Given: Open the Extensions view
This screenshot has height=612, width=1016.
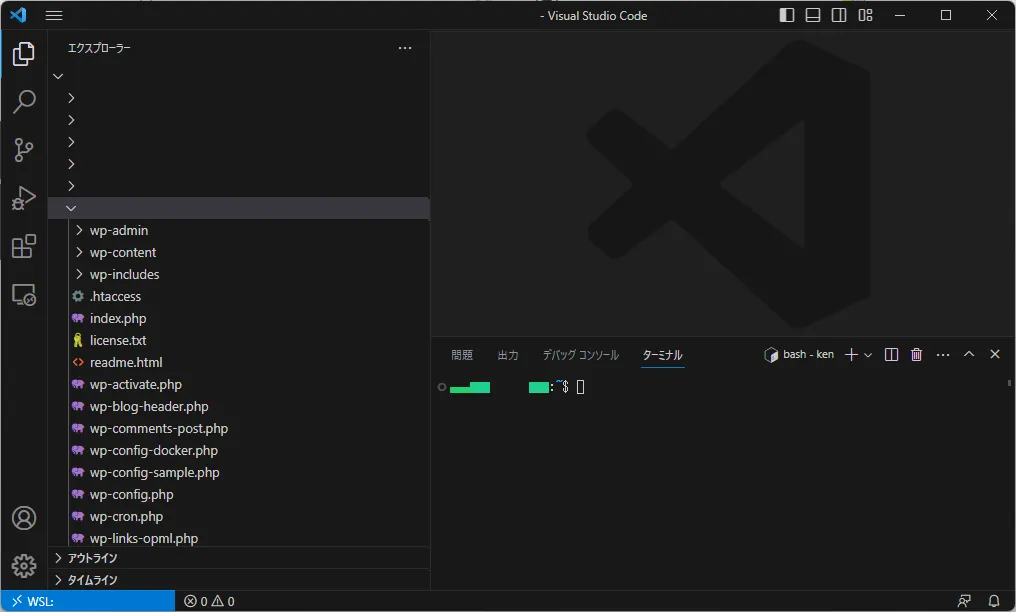Looking at the screenshot, I should tap(24, 246).
